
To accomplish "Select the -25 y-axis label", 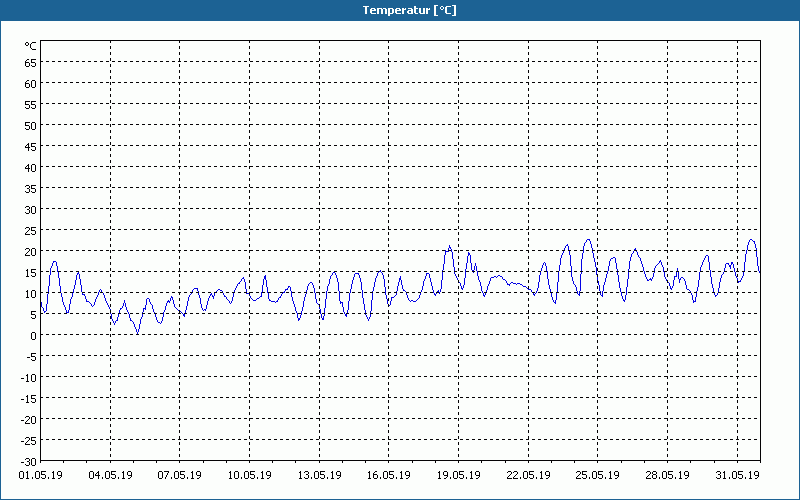I will pyautogui.click(x=29, y=441).
